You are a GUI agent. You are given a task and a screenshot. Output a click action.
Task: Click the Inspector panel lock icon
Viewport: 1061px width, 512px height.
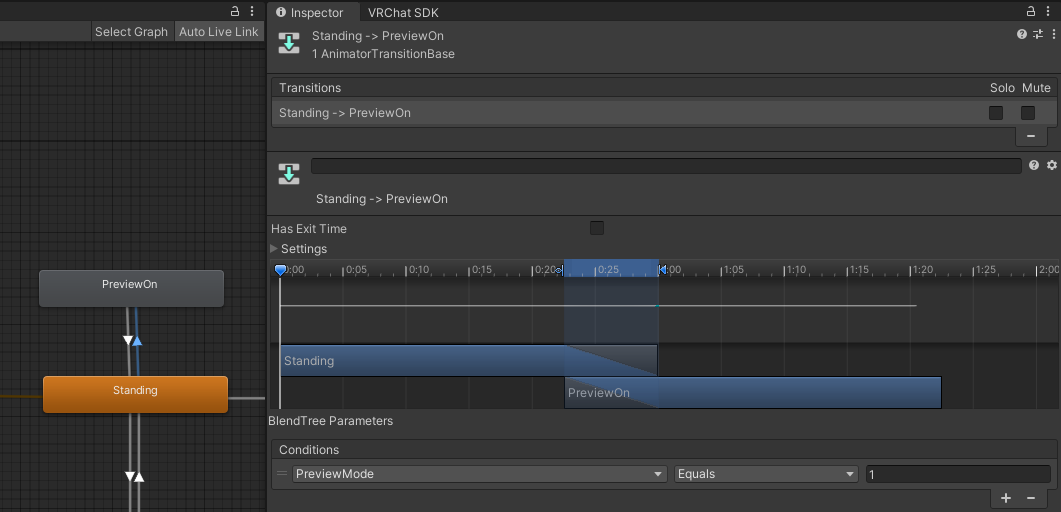click(1031, 11)
